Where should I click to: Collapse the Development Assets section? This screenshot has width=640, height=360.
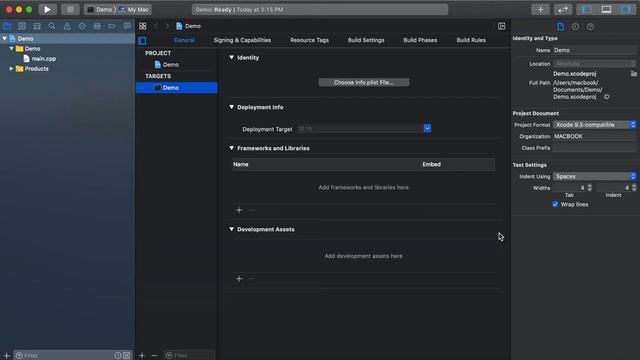tap(231, 229)
